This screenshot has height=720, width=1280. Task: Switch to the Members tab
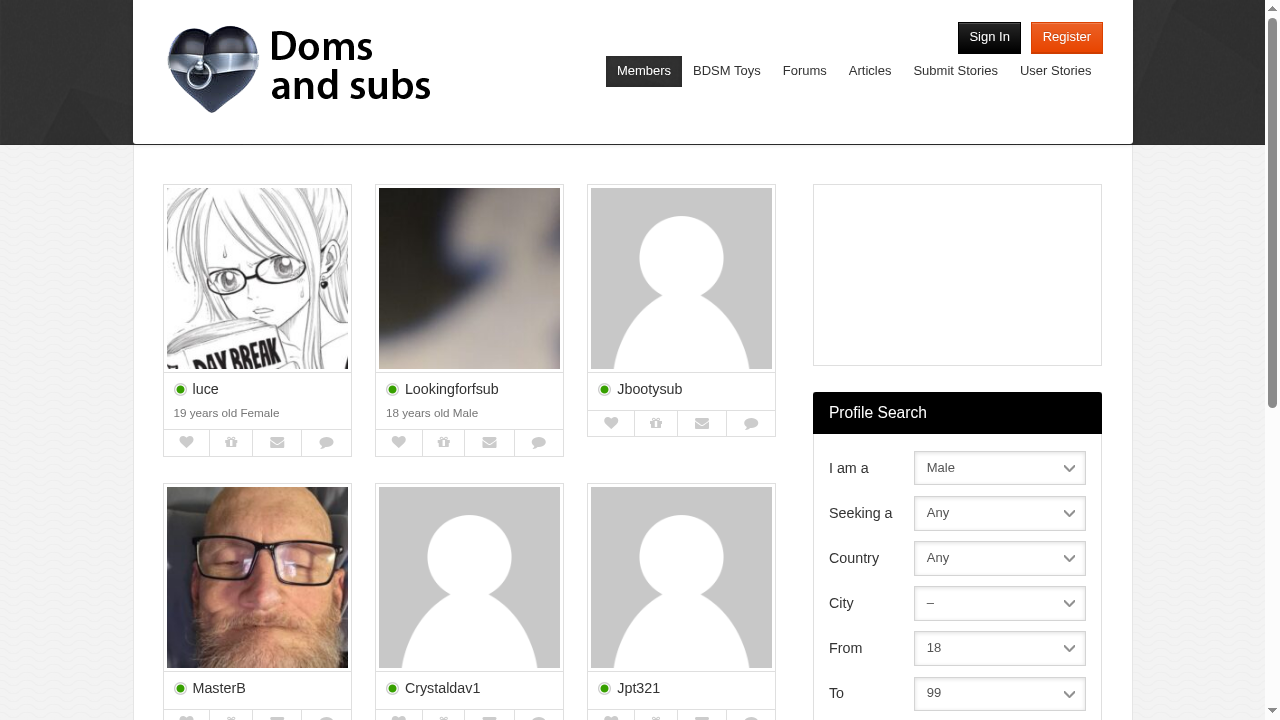(x=643, y=71)
